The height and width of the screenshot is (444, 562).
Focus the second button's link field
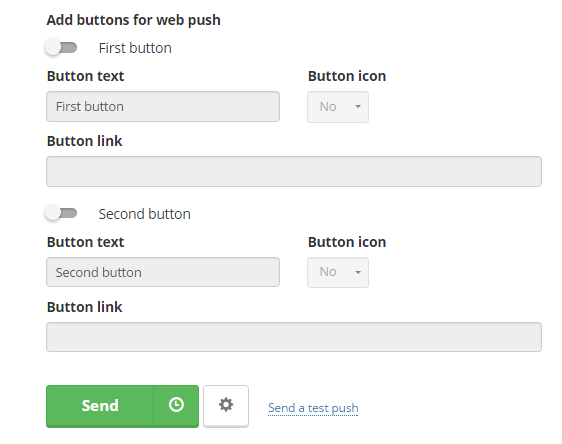click(x=294, y=337)
